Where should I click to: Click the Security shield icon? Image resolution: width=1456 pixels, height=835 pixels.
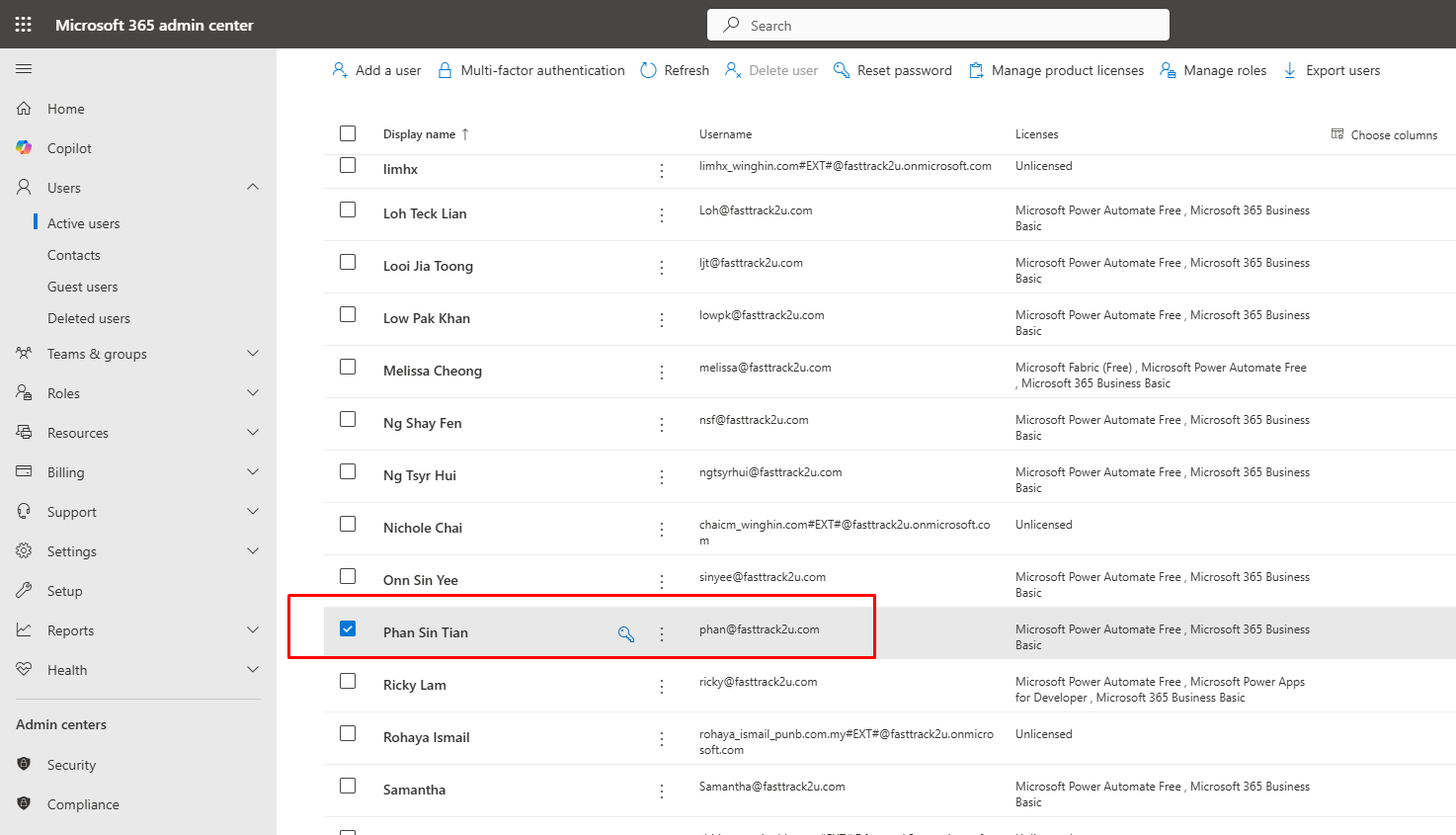[24, 764]
